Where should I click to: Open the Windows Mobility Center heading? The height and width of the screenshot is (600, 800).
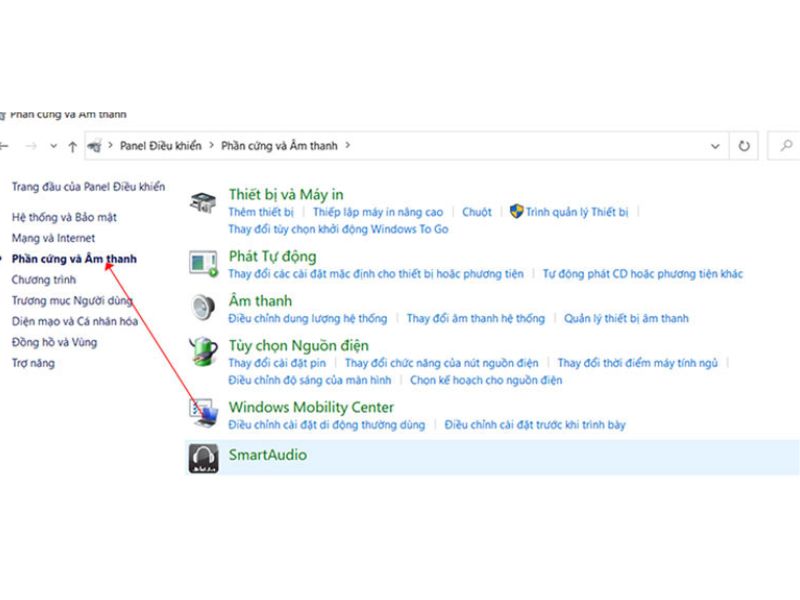(311, 408)
